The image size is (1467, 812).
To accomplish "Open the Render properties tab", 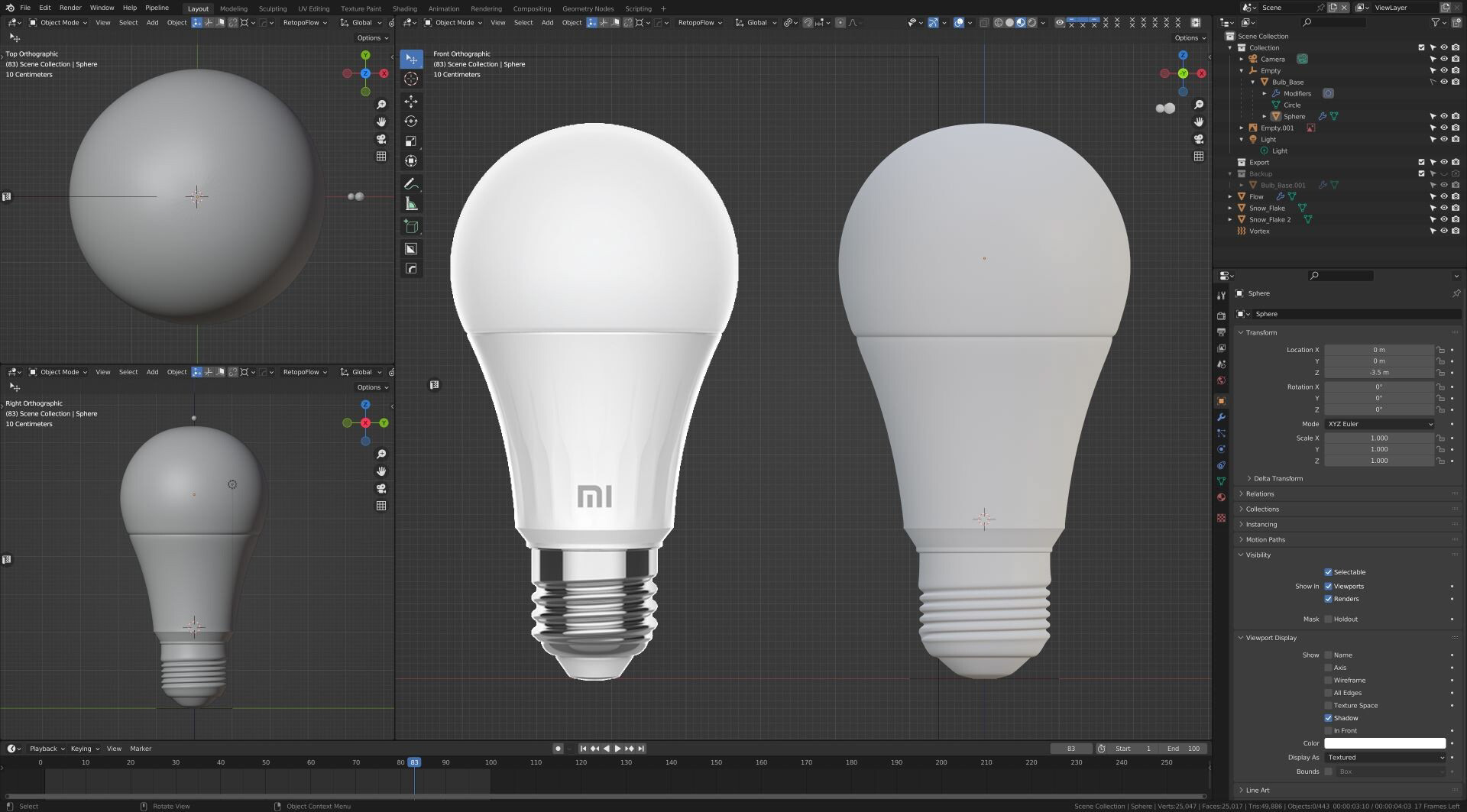I will [x=1221, y=315].
